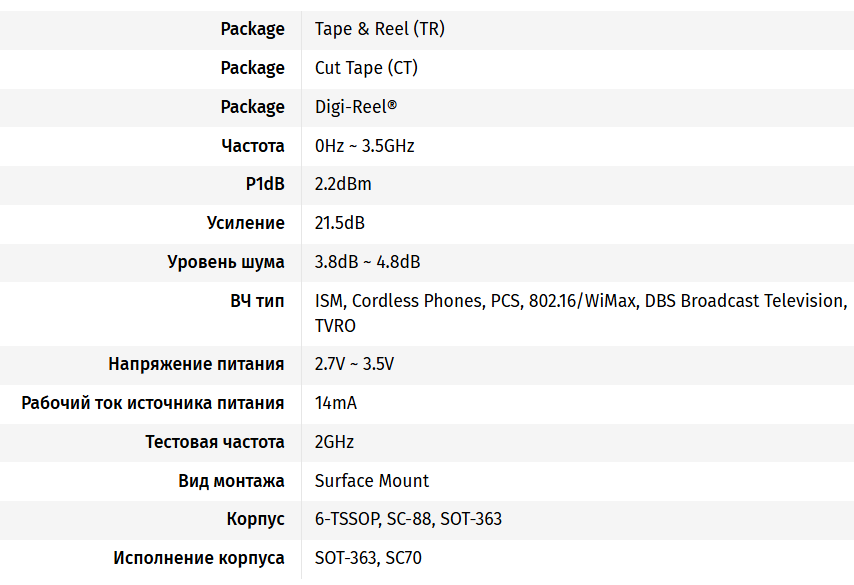Image resolution: width=854 pixels, height=585 pixels.
Task: Select the 14mA current value
Action: click(336, 403)
